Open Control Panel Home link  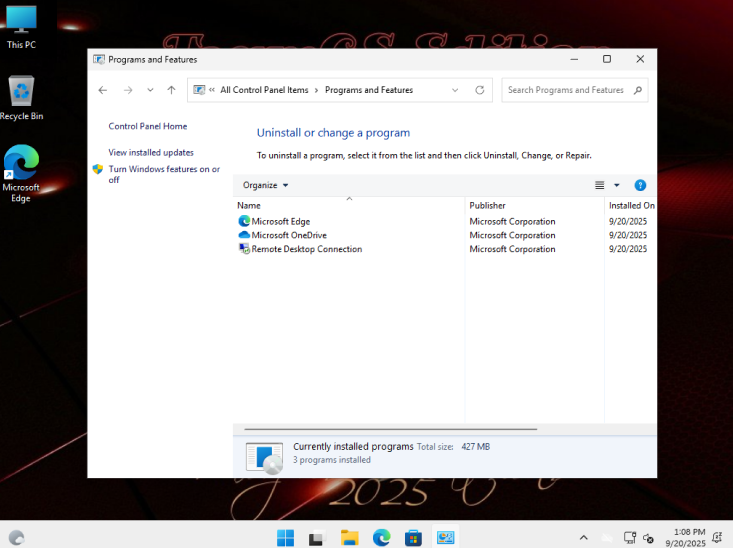tap(148, 126)
